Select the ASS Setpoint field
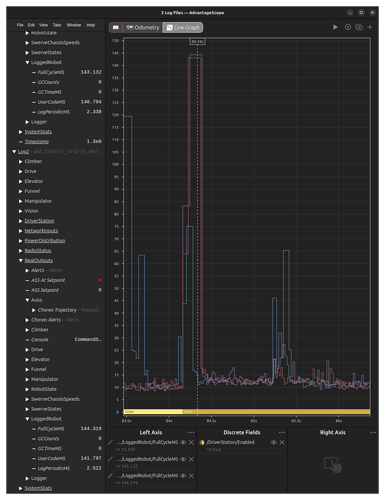The height and width of the screenshot is (500, 385). [x=45, y=290]
